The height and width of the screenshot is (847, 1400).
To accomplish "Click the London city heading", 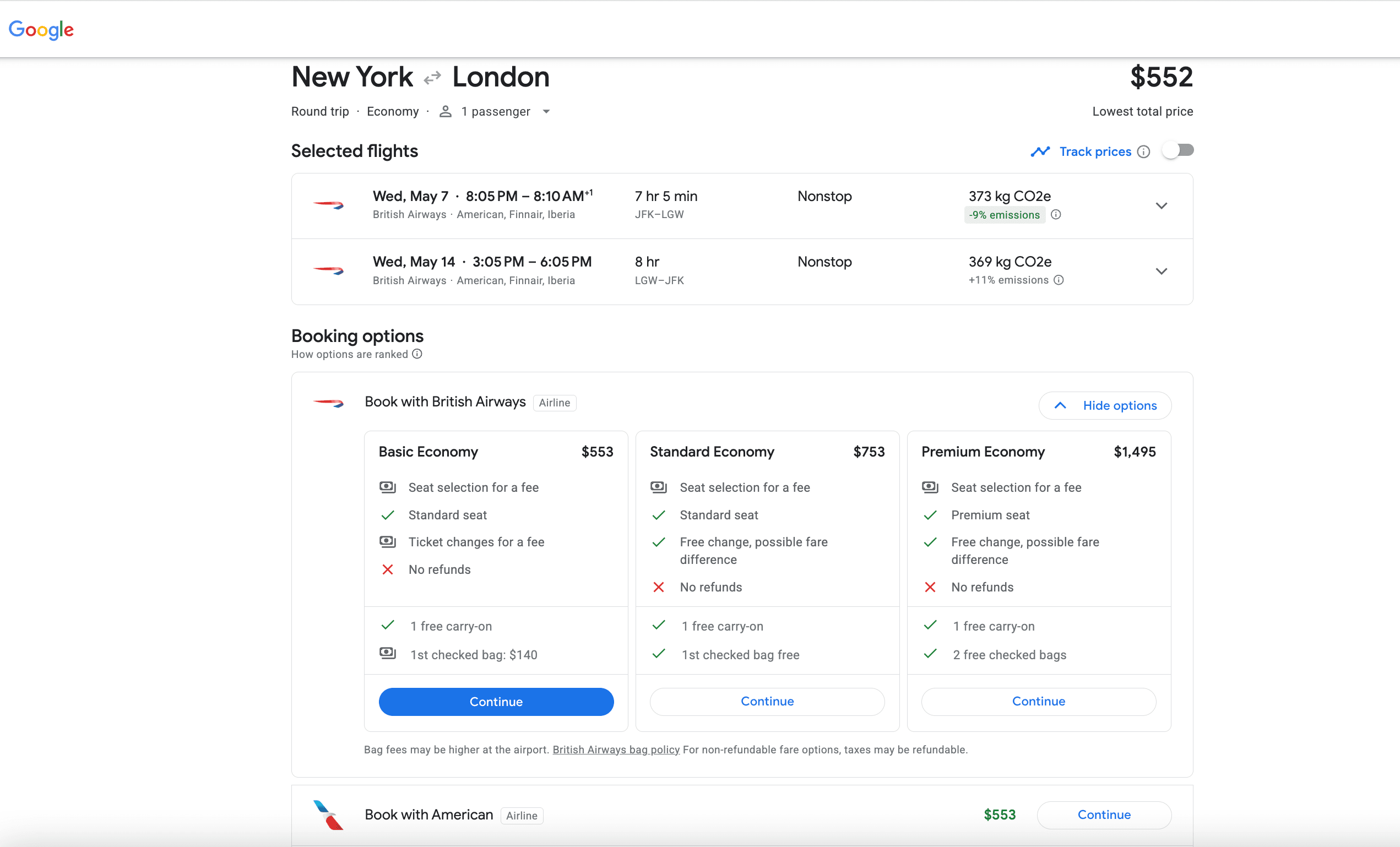I will coord(501,77).
